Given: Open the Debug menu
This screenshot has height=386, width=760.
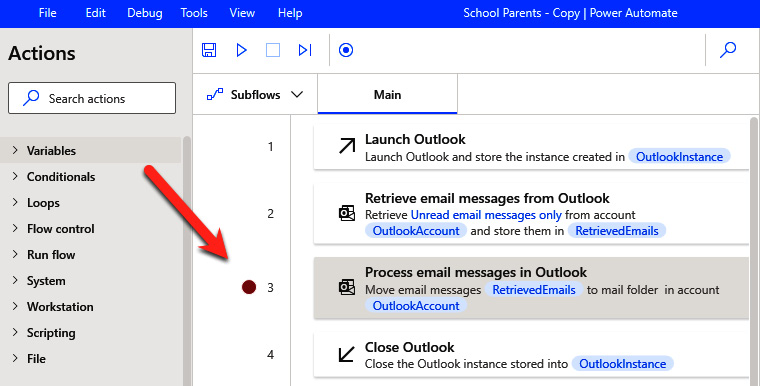Looking at the screenshot, I should point(144,13).
